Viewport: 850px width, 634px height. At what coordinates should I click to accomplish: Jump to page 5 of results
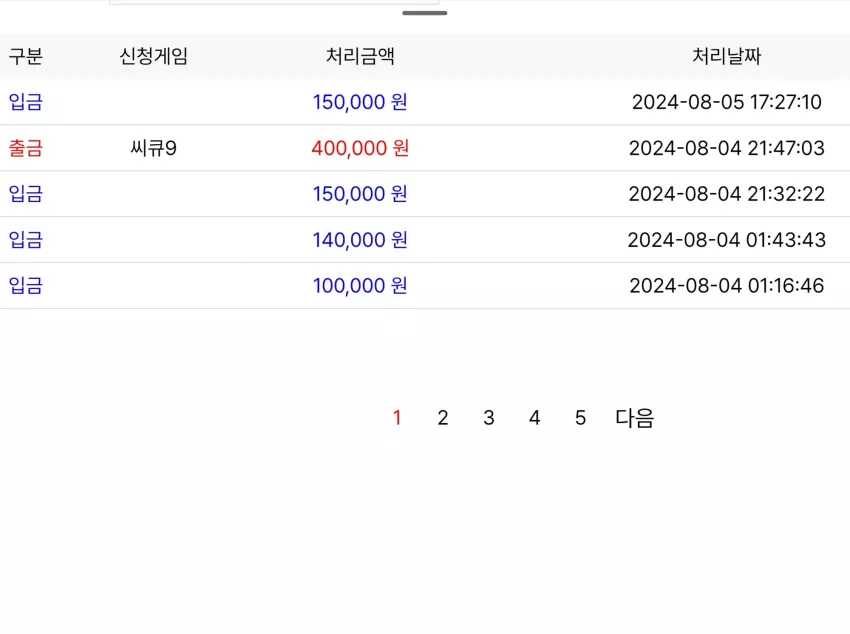pyautogui.click(x=580, y=418)
